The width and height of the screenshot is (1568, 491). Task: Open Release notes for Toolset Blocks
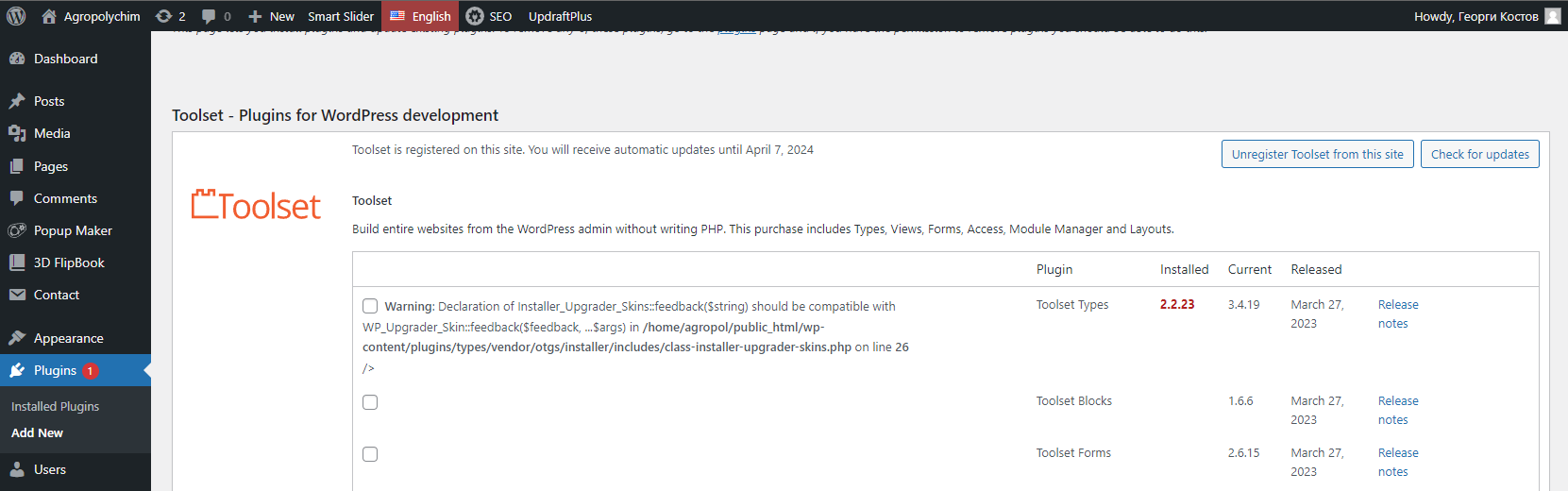[1397, 410]
